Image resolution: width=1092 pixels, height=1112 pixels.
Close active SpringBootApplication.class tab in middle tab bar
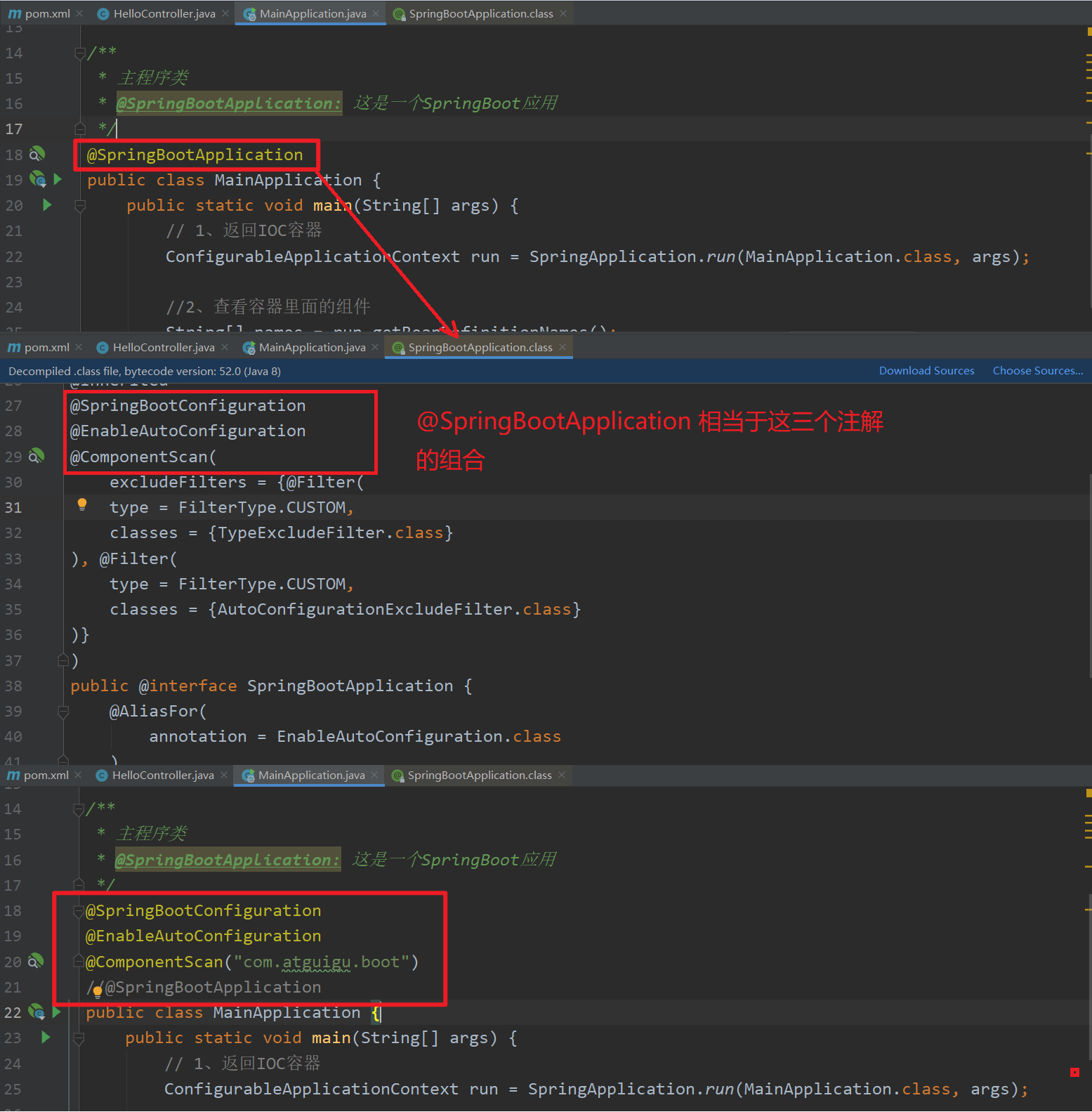point(563,347)
